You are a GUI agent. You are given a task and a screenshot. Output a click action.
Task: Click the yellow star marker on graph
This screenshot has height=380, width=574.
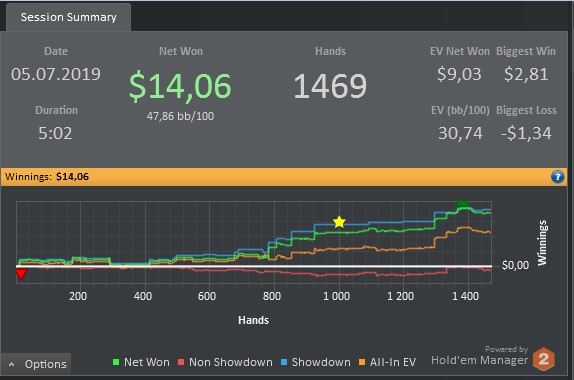tap(339, 221)
